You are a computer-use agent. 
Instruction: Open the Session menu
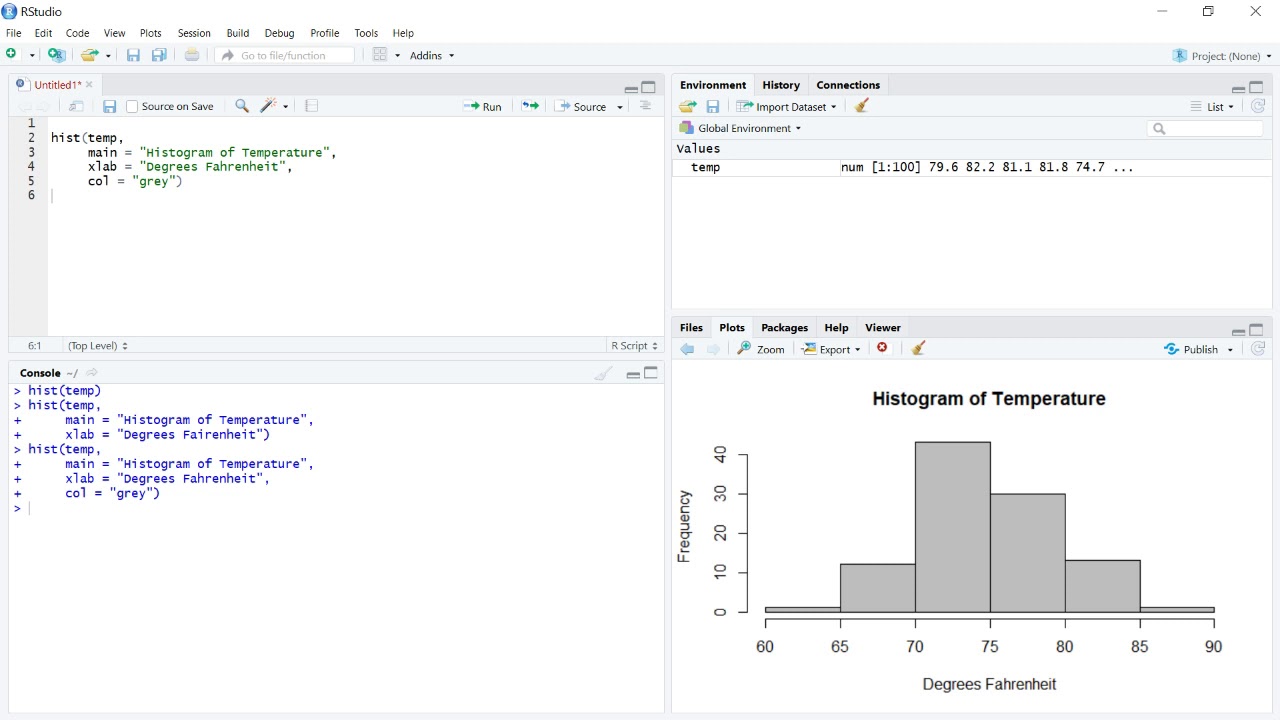point(194,33)
